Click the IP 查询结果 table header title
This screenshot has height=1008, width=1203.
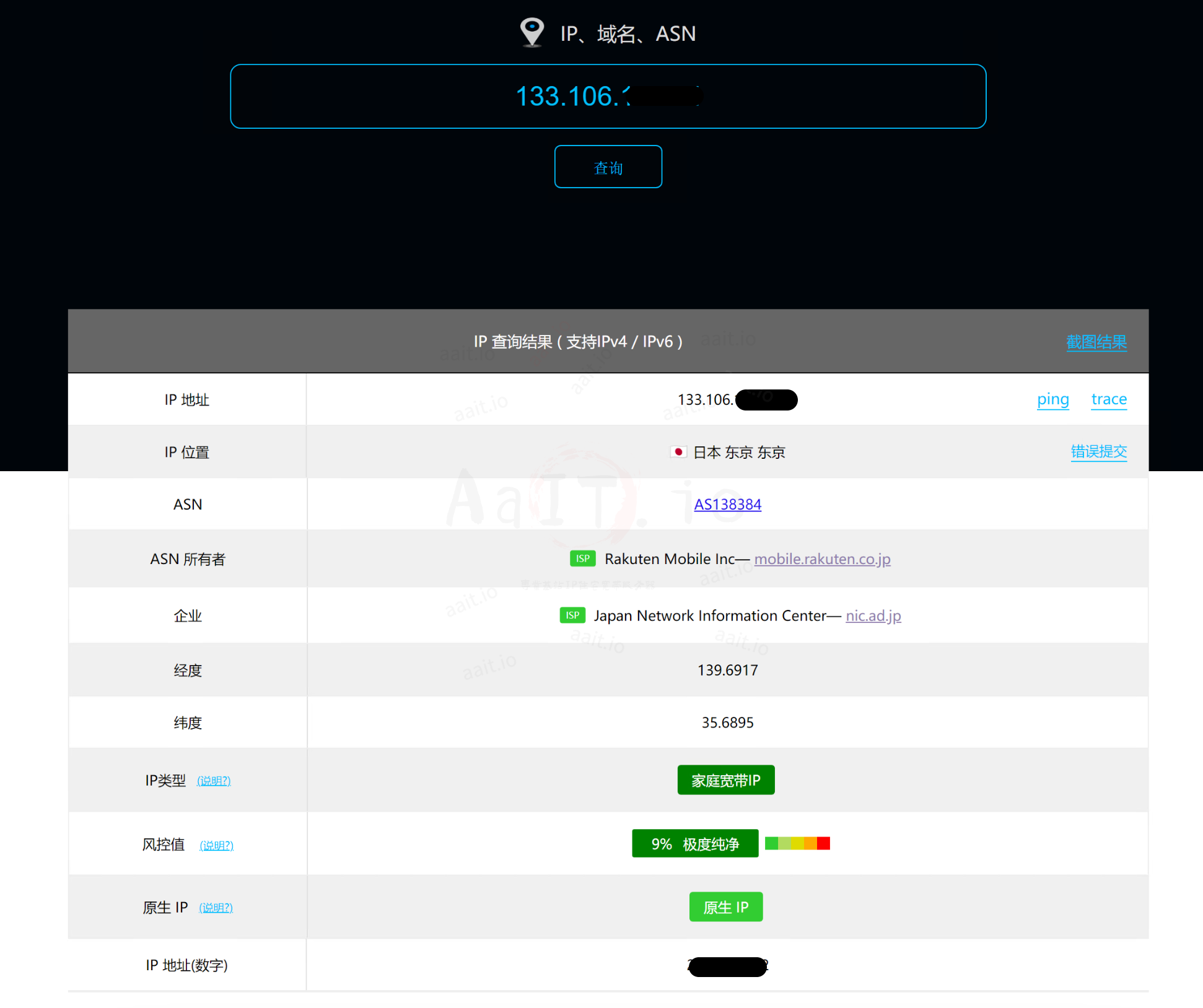(578, 342)
